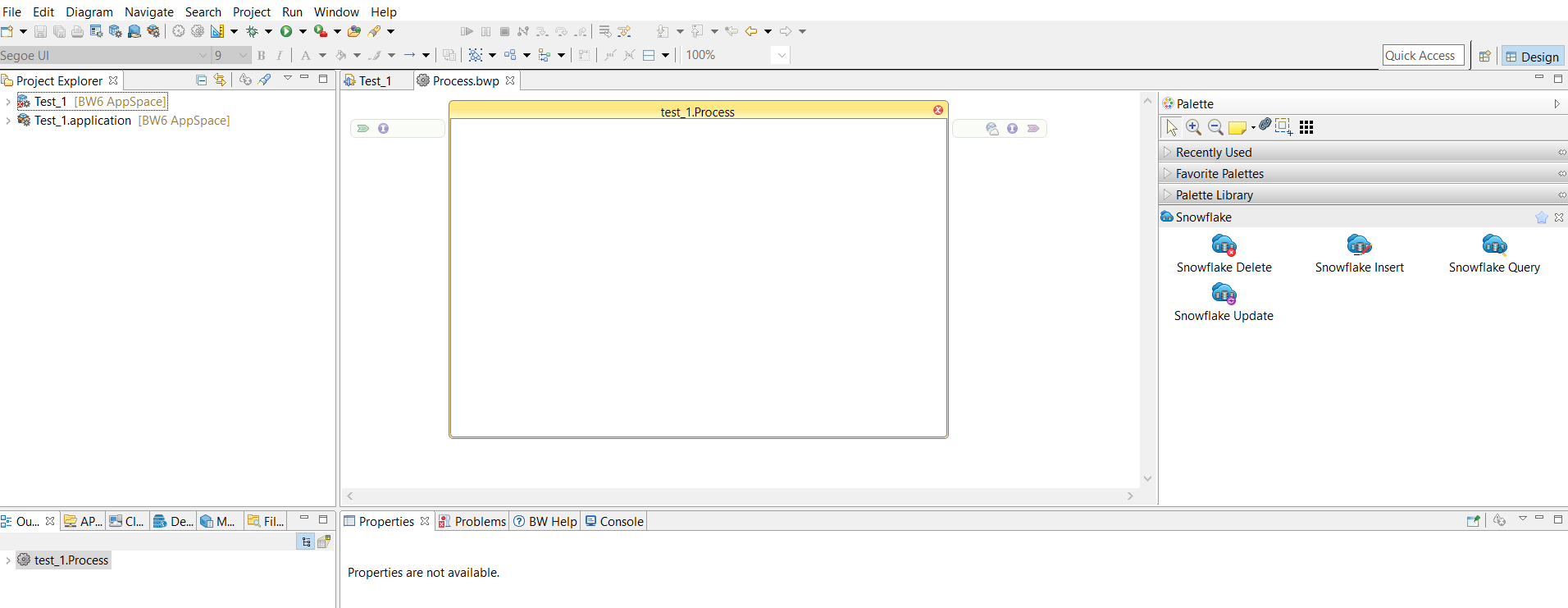Select the Snowflake Query activity
Screen dimensions: 1568x608
[1494, 254]
